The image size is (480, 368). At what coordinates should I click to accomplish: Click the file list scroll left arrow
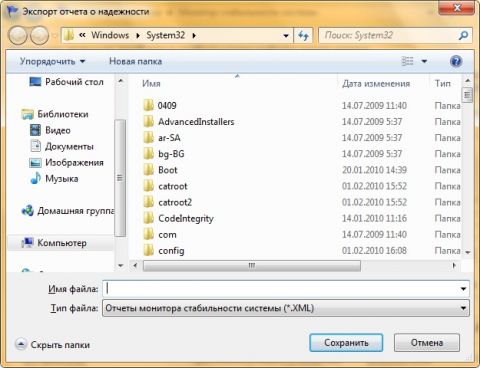135,265
